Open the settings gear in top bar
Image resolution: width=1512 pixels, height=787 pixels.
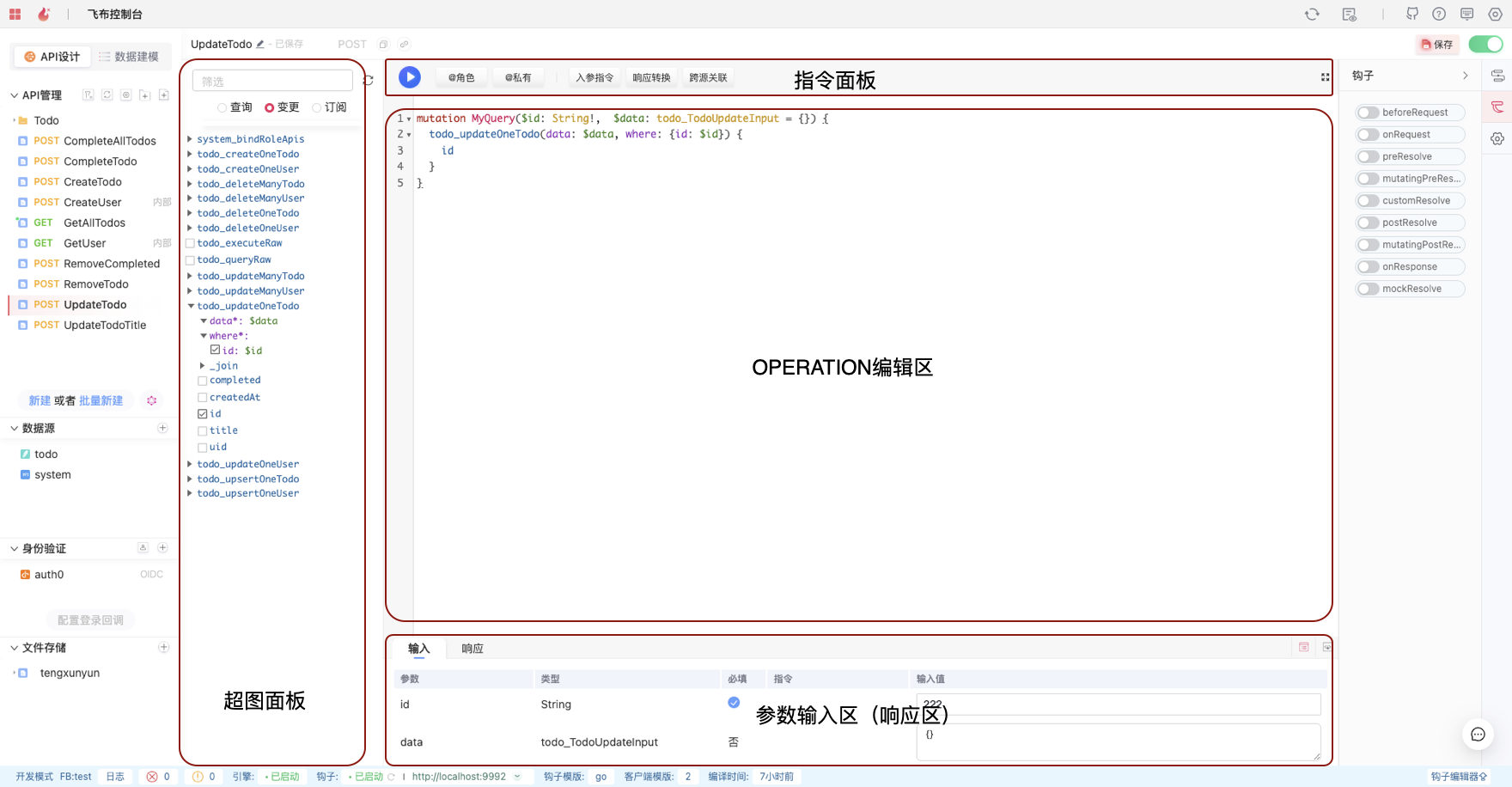pyautogui.click(x=1495, y=14)
